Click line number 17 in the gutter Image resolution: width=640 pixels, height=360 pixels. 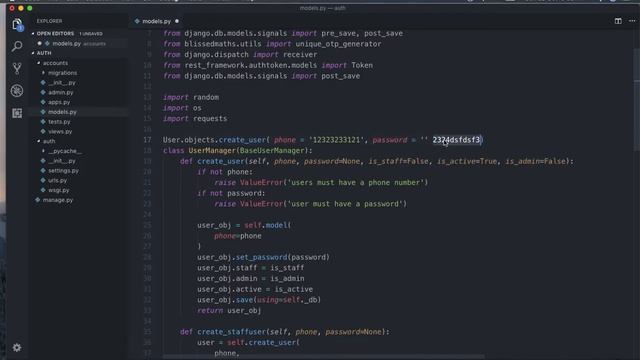(x=147, y=140)
